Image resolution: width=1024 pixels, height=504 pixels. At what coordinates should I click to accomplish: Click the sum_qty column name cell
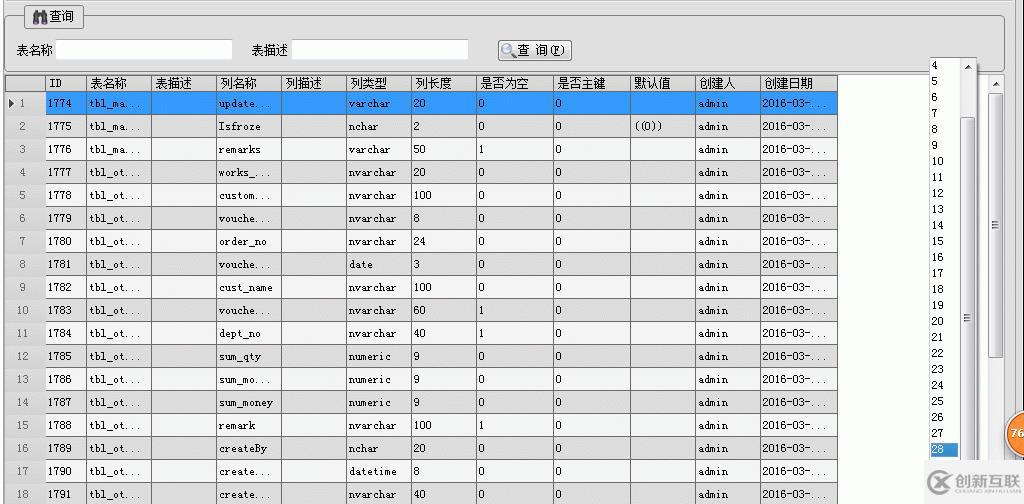249,356
